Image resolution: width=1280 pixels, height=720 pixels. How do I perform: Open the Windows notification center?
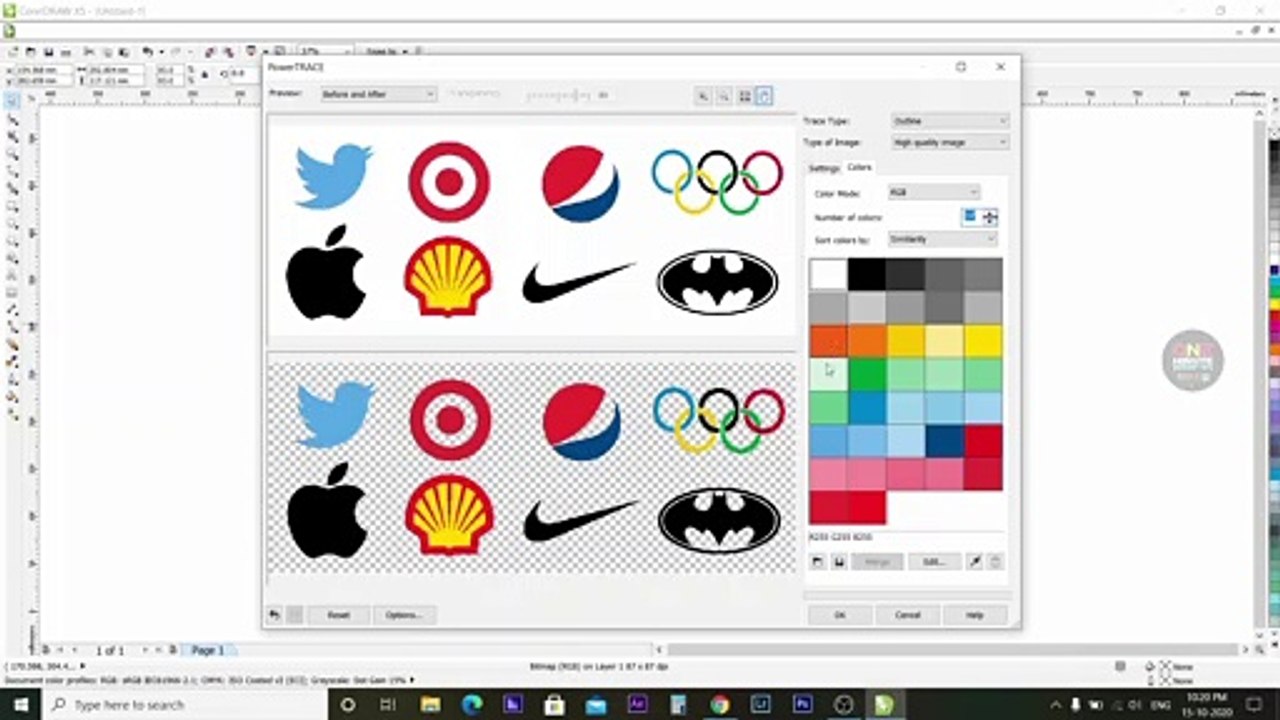1254,704
